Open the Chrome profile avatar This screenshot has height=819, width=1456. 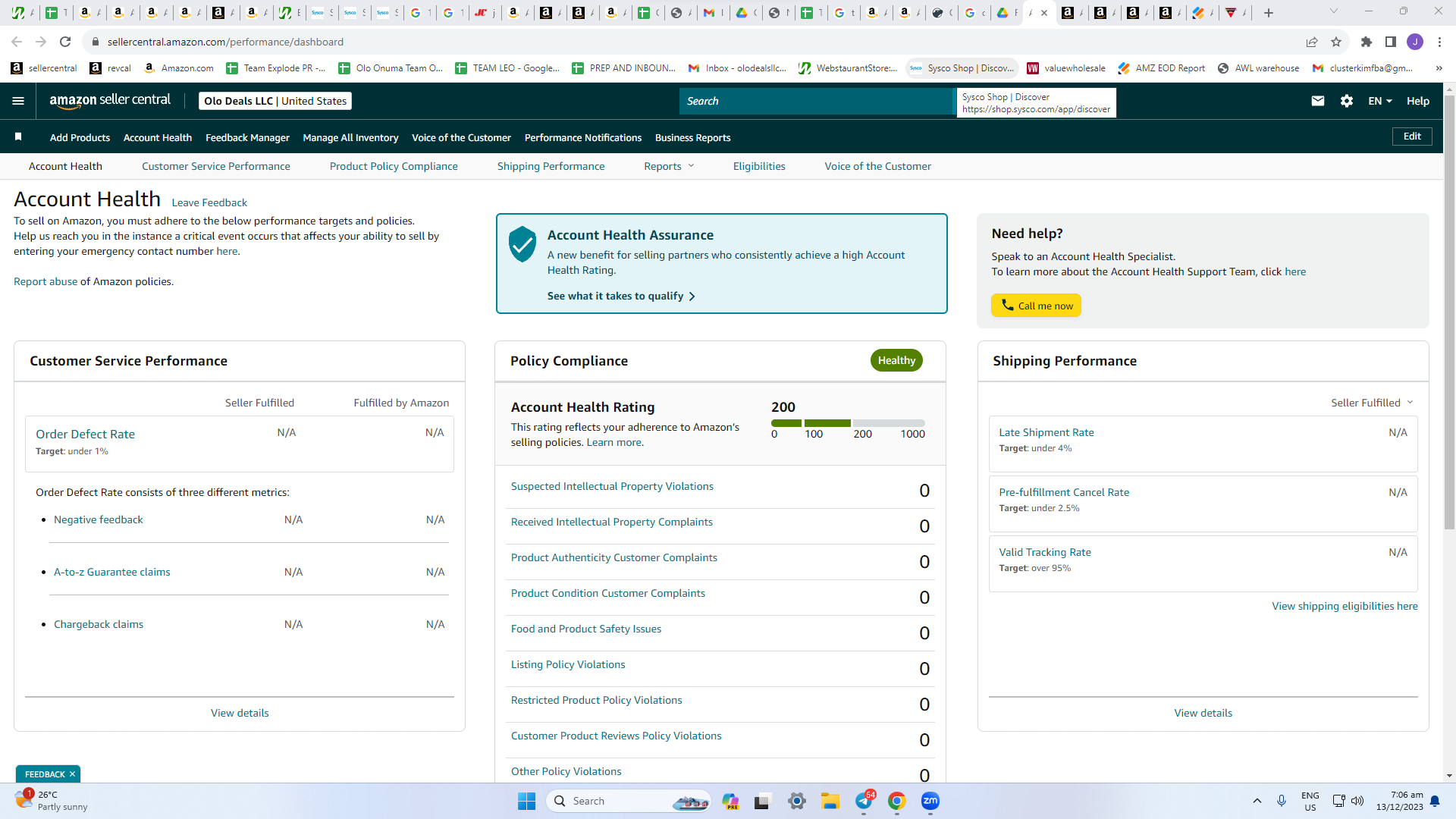tap(1415, 42)
